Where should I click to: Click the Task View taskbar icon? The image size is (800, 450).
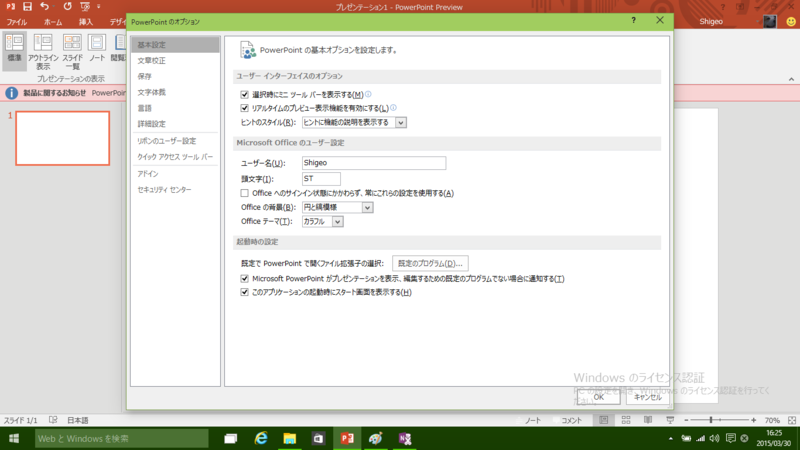[x=231, y=438]
